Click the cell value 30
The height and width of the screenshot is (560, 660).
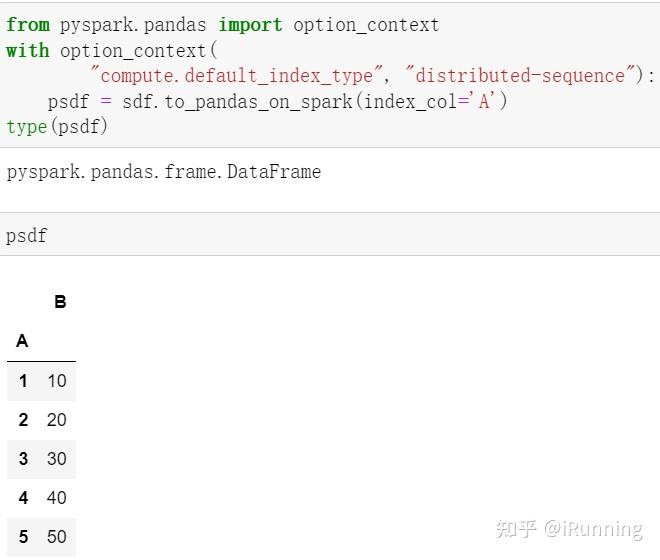tap(57, 459)
